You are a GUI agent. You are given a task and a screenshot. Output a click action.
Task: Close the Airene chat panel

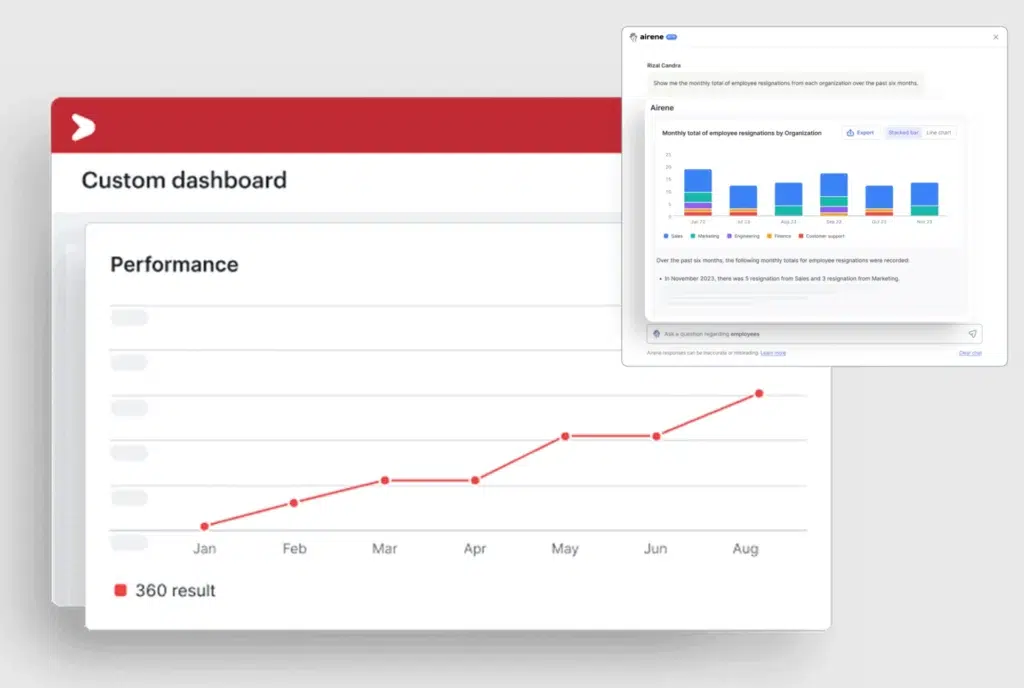click(x=996, y=37)
